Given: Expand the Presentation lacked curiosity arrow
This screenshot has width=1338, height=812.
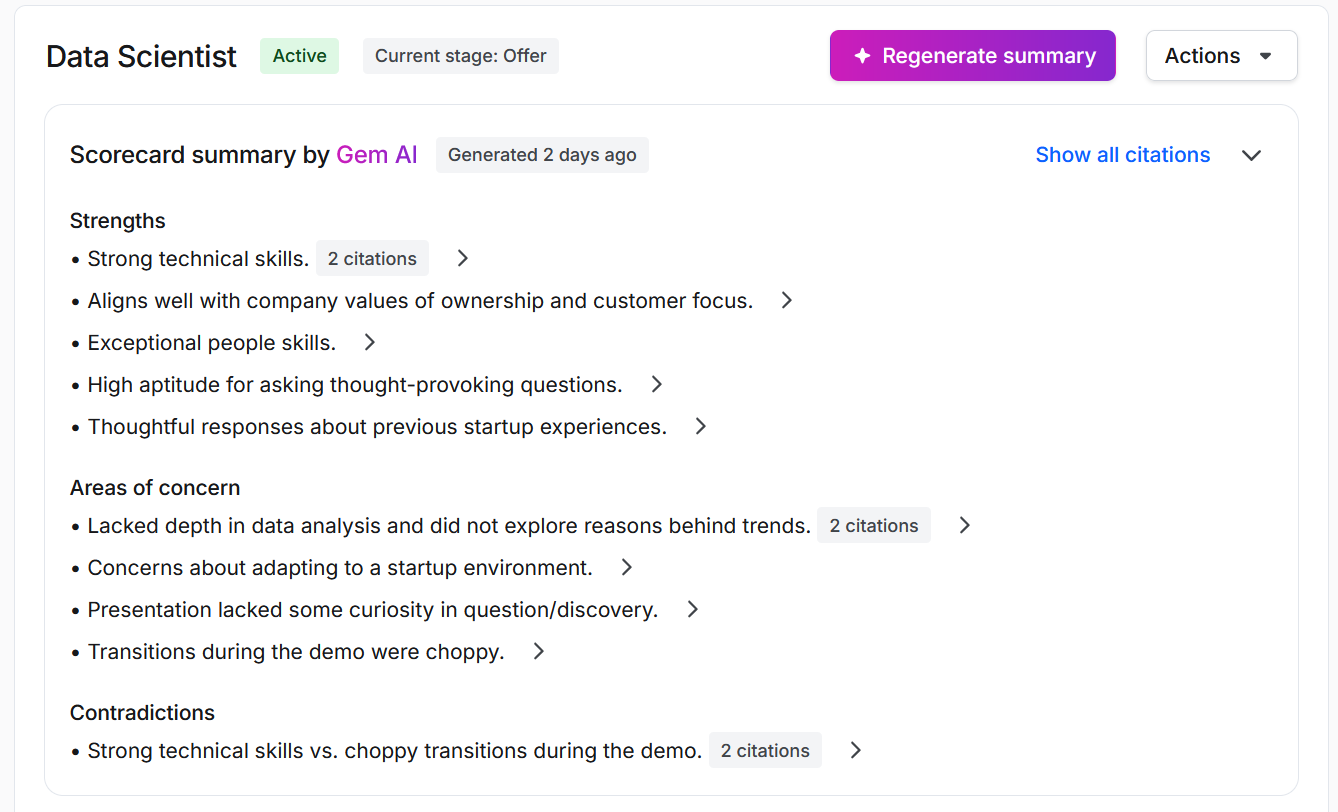Looking at the screenshot, I should (x=693, y=609).
